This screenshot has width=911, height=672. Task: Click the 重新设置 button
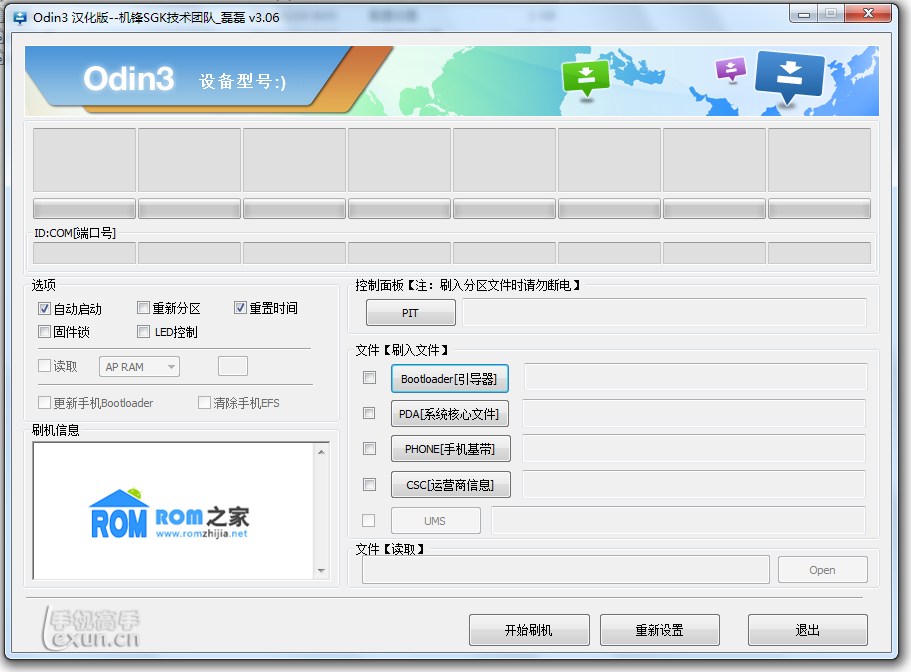point(660,630)
